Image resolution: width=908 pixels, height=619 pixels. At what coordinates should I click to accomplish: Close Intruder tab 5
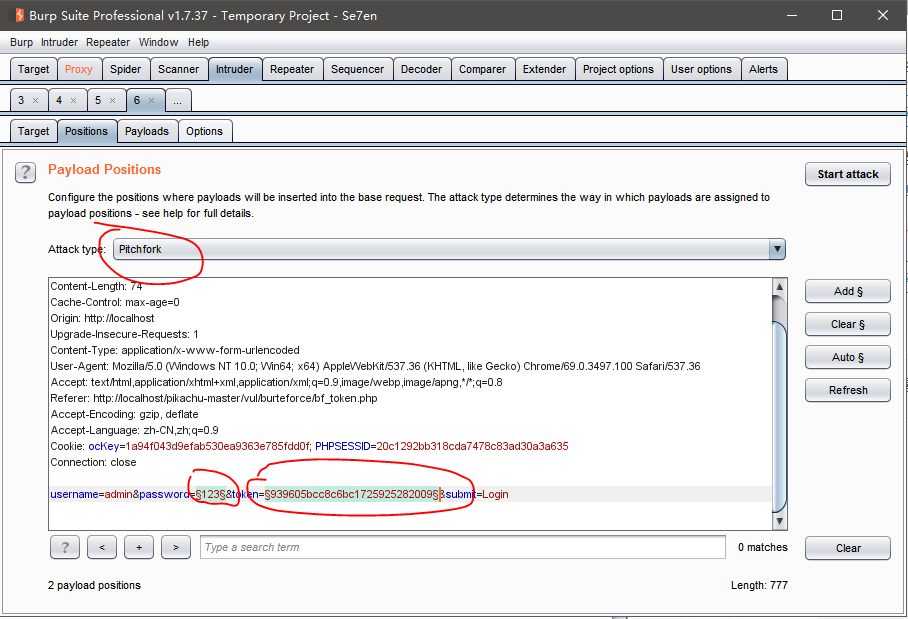112,101
